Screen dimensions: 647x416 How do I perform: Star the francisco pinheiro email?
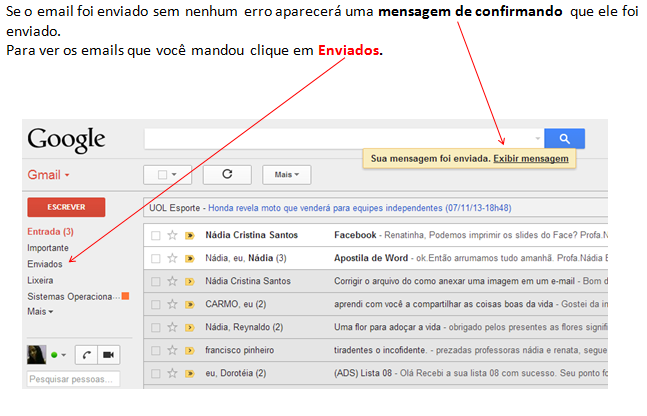pyautogui.click(x=172, y=350)
